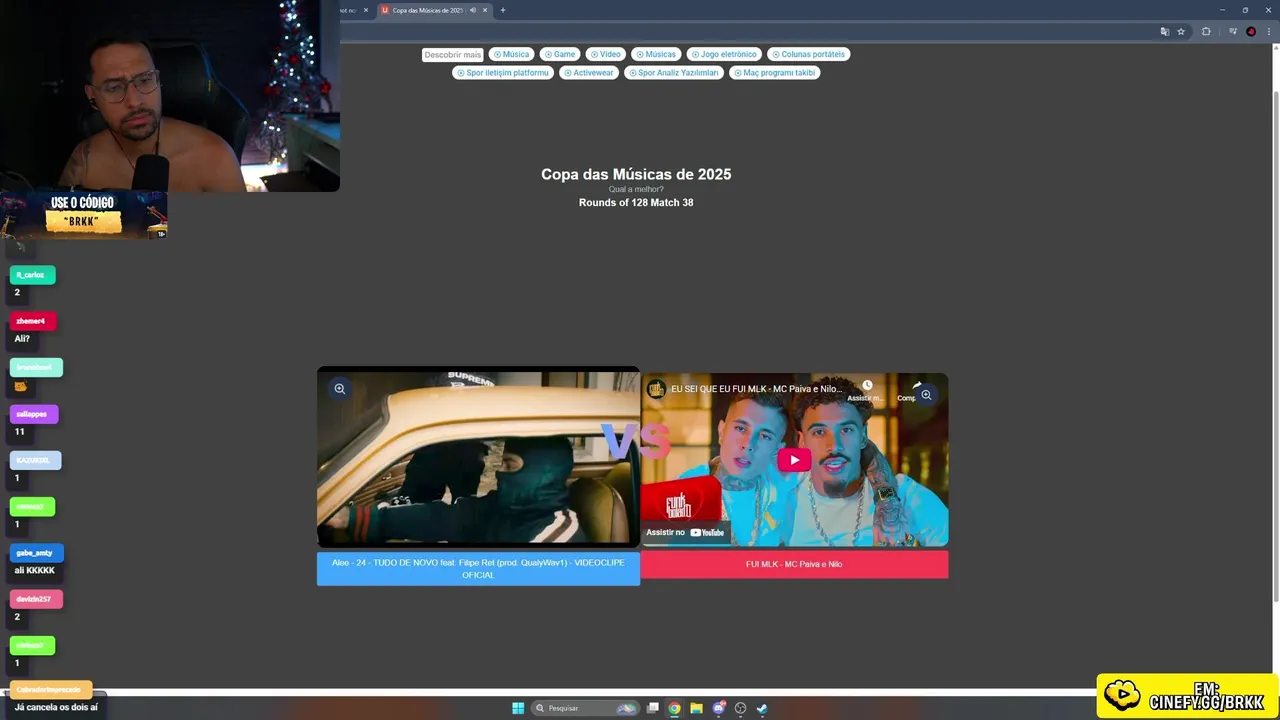Click the Música ad tag
The image size is (1280, 720).
(511, 54)
